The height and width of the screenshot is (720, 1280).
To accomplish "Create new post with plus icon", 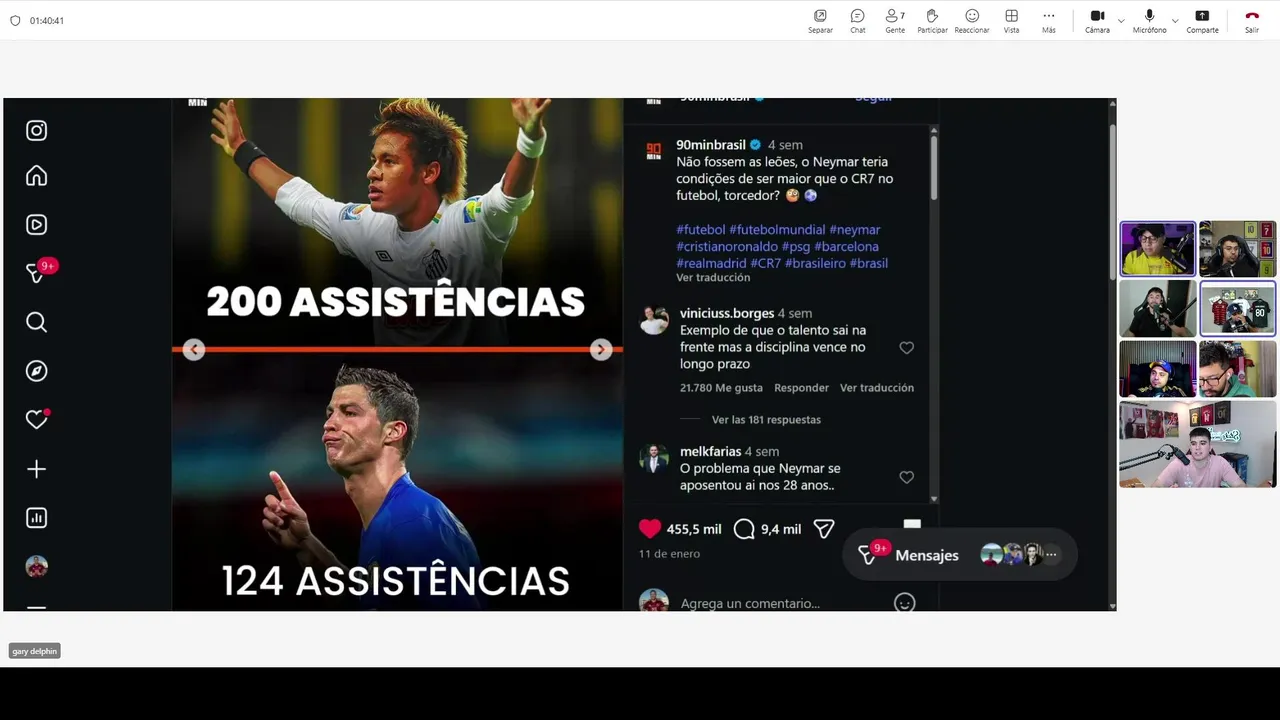I will click(37, 469).
